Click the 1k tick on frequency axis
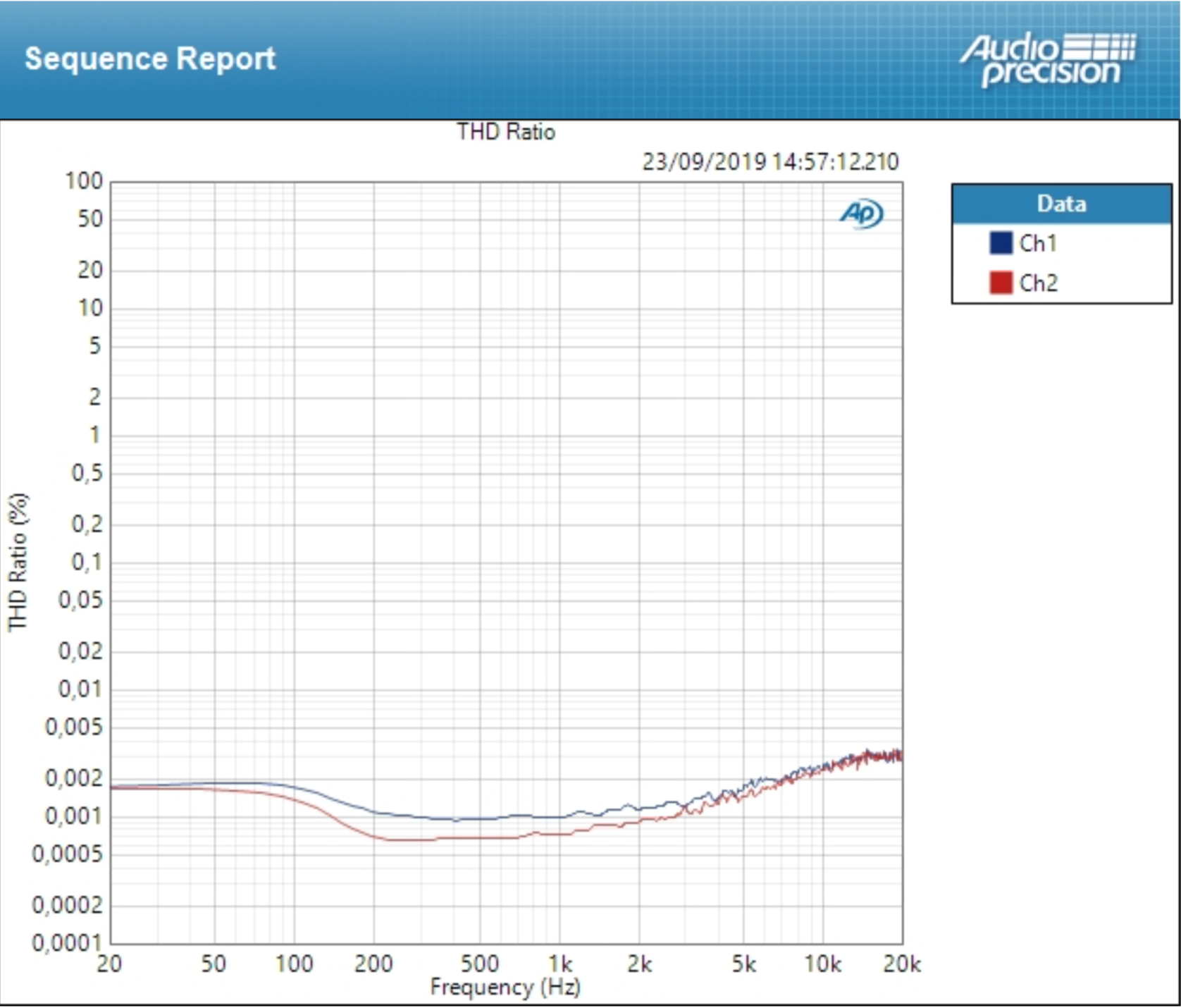1181x1008 pixels. 560,964
